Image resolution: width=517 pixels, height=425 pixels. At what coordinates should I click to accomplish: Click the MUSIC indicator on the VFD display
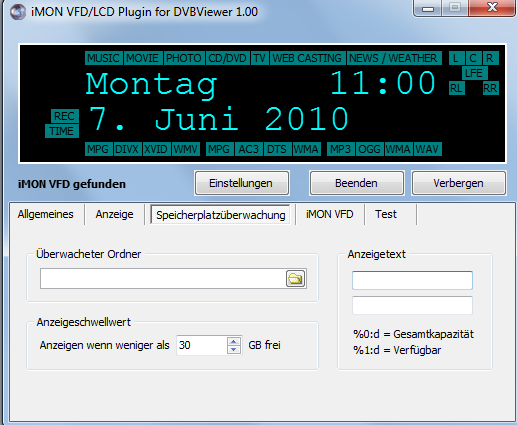(x=103, y=58)
